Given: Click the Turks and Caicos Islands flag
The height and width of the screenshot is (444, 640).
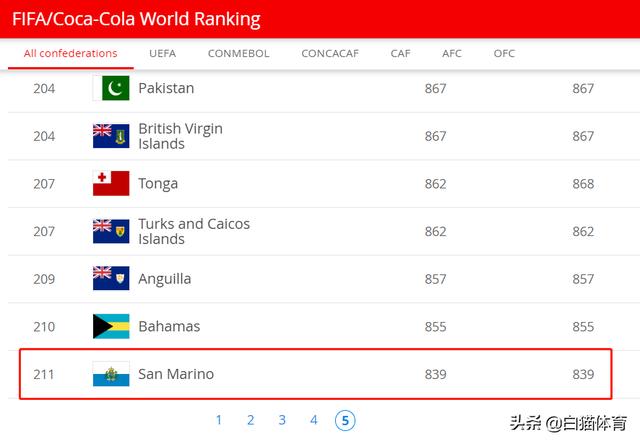Looking at the screenshot, I should (111, 231).
